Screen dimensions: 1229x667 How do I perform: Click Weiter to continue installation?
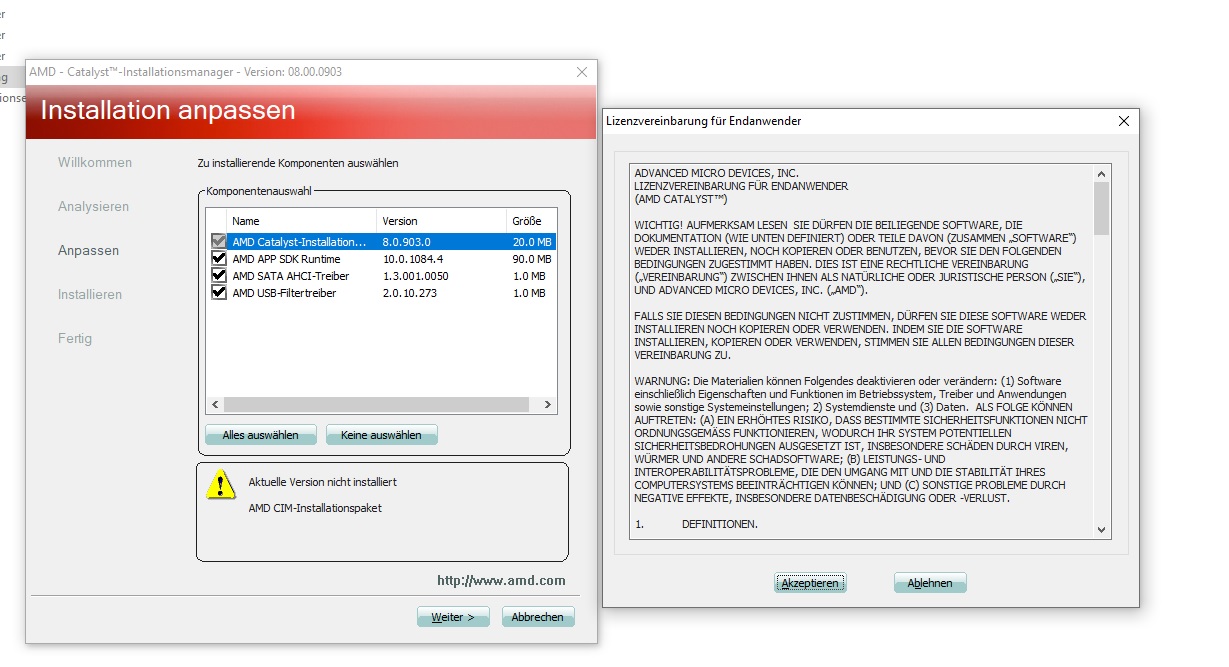coord(453,617)
